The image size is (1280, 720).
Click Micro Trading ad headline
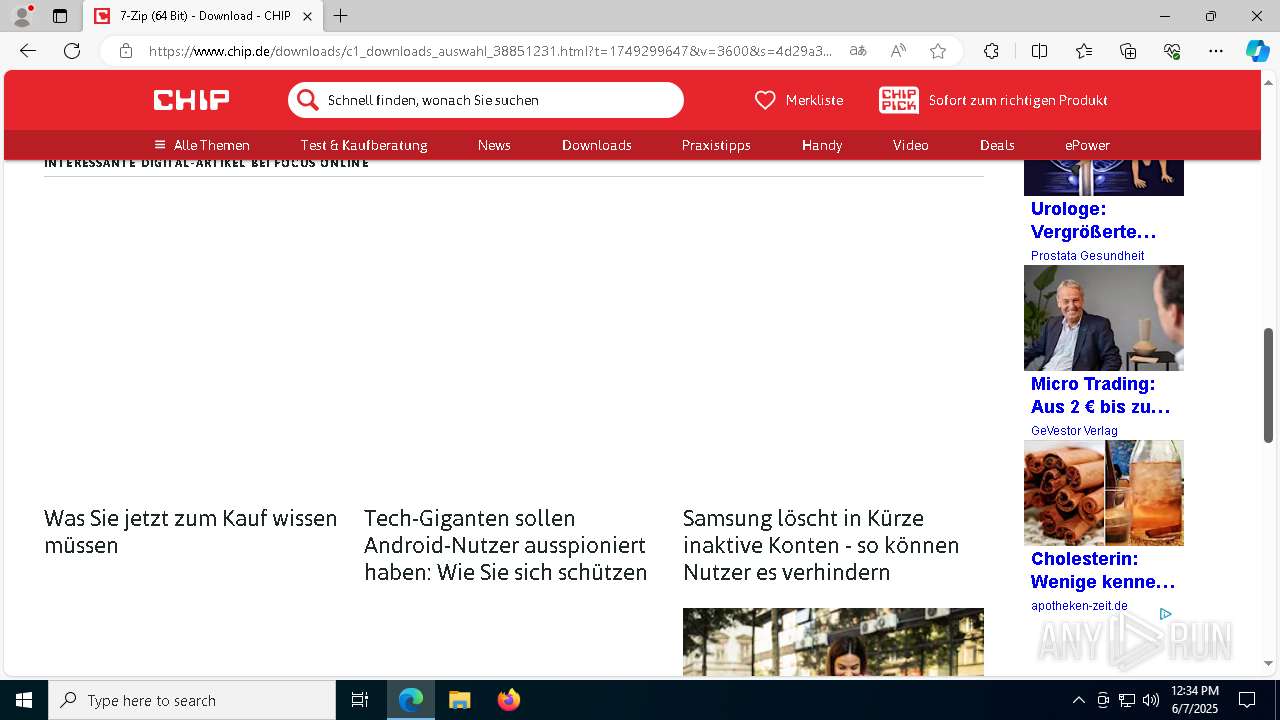coord(1100,395)
